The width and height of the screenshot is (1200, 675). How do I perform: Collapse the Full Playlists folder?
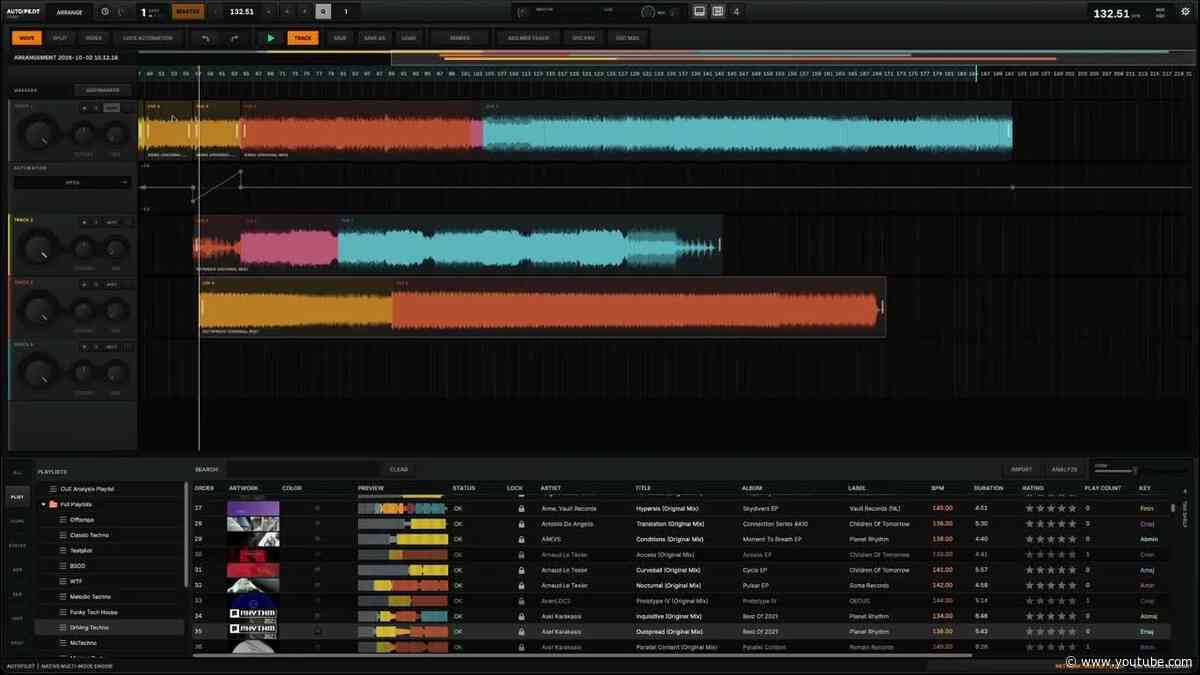[42, 505]
